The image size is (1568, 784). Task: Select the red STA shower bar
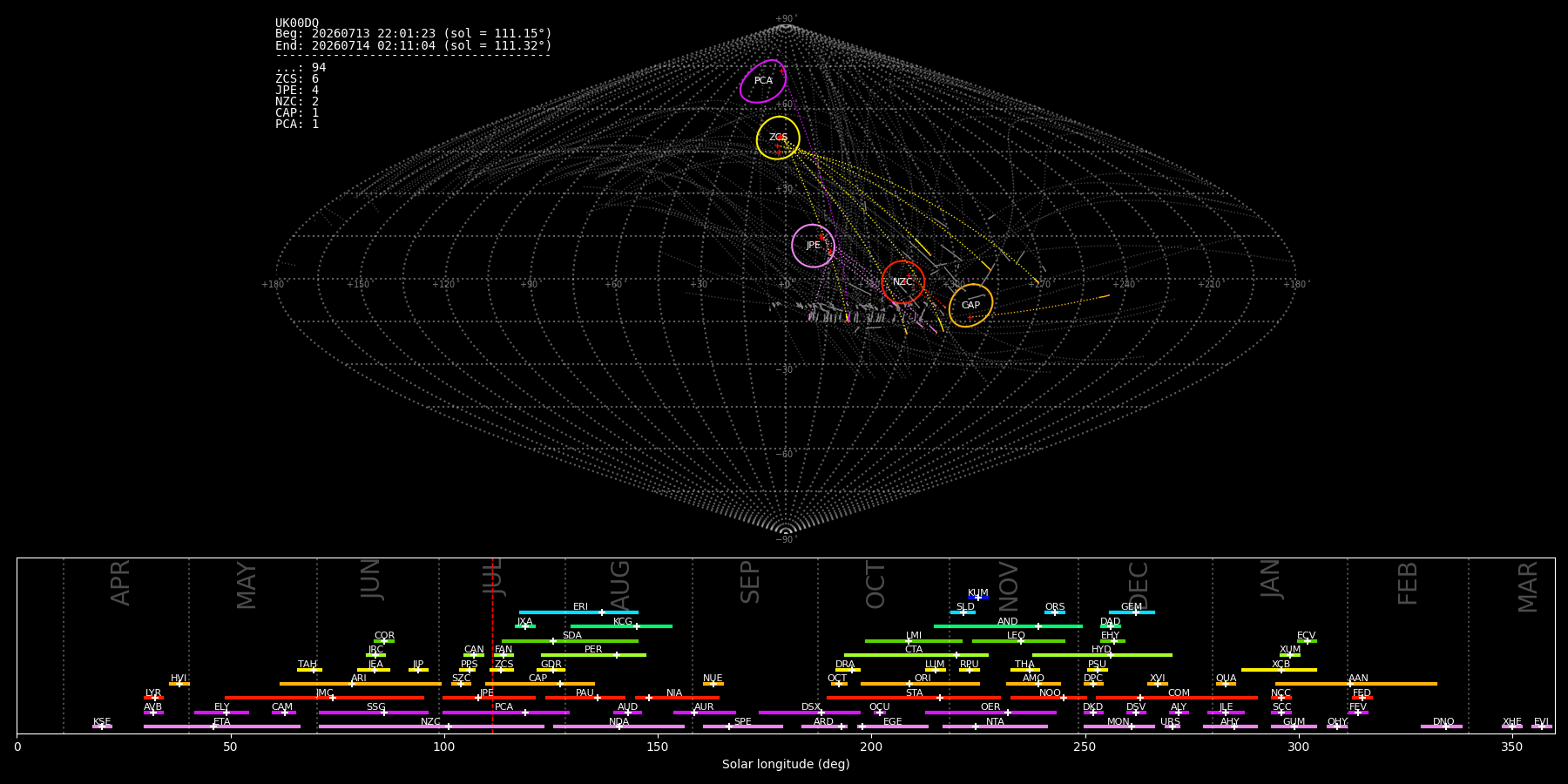[914, 698]
